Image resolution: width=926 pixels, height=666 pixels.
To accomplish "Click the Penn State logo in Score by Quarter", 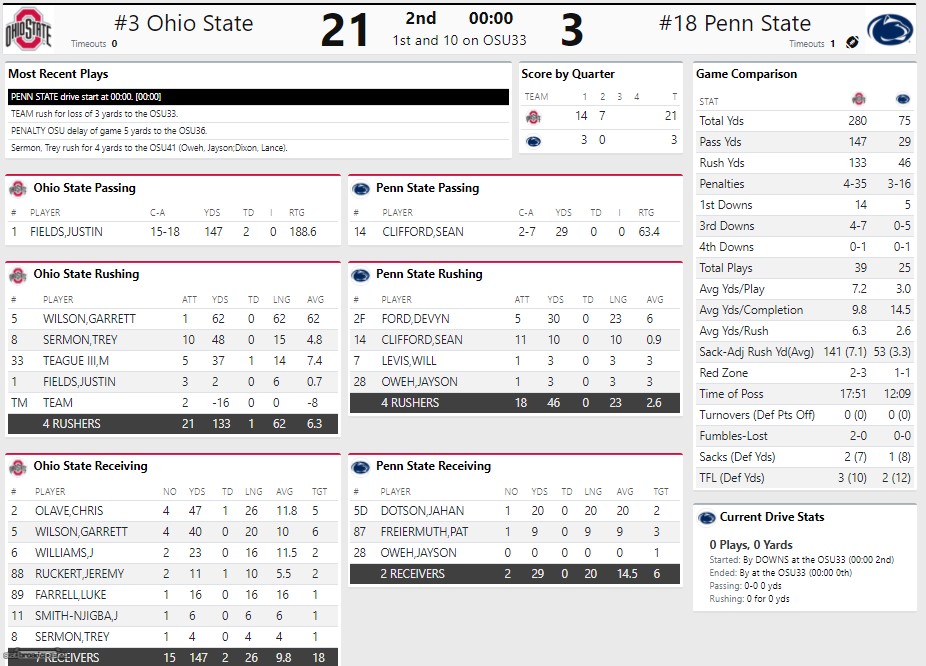I will 533,141.
